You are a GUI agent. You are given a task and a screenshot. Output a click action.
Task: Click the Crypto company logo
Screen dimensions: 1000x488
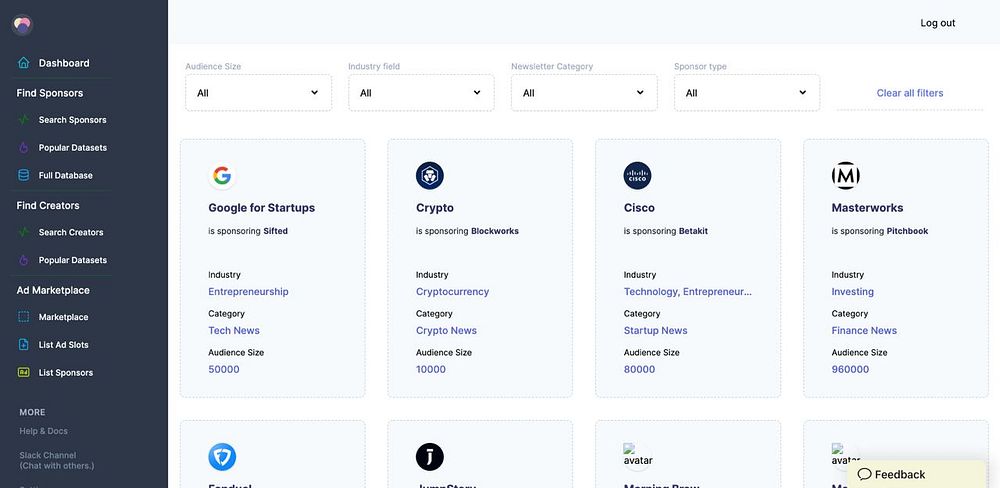tap(430, 175)
